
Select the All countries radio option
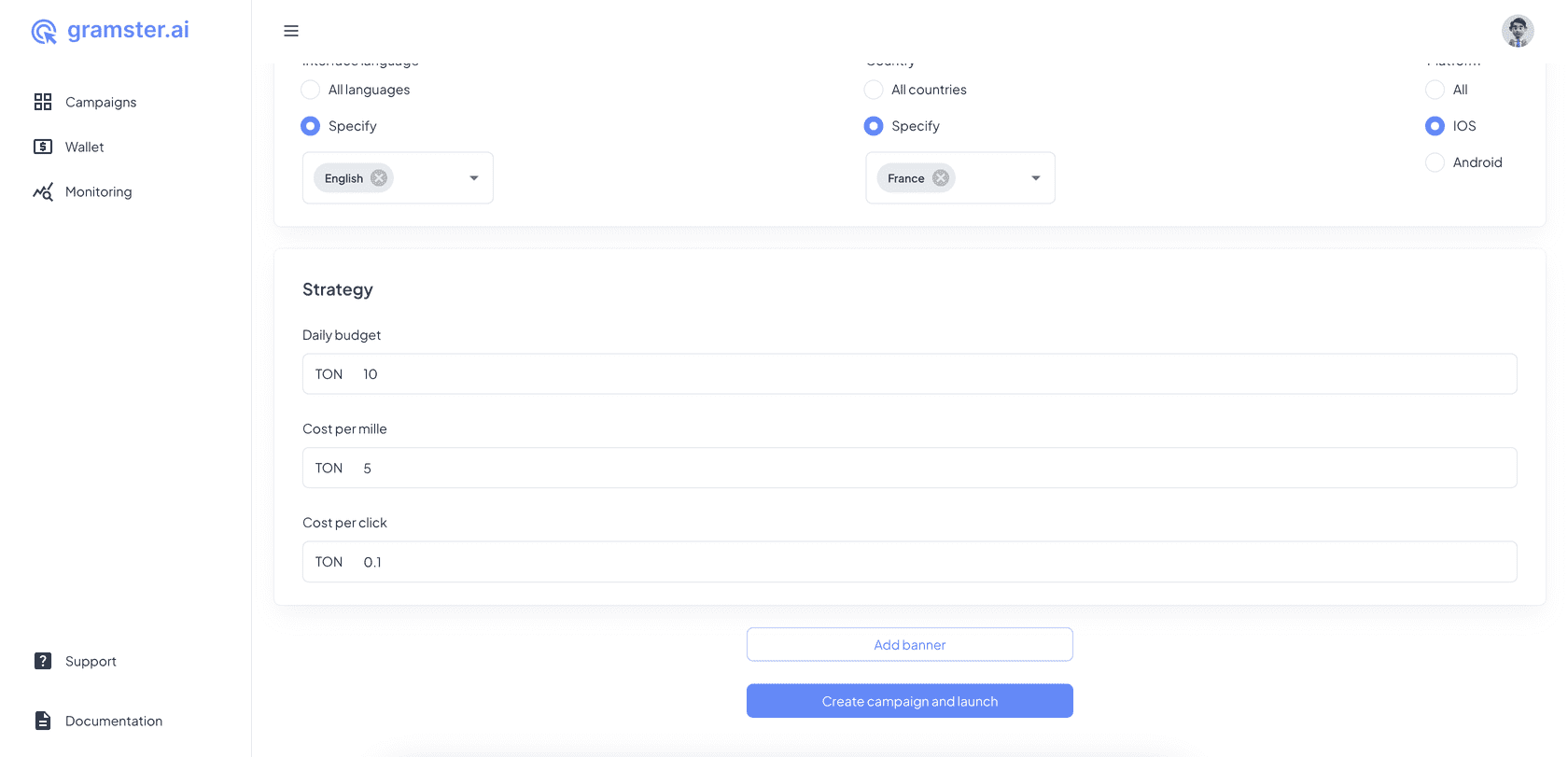874,90
